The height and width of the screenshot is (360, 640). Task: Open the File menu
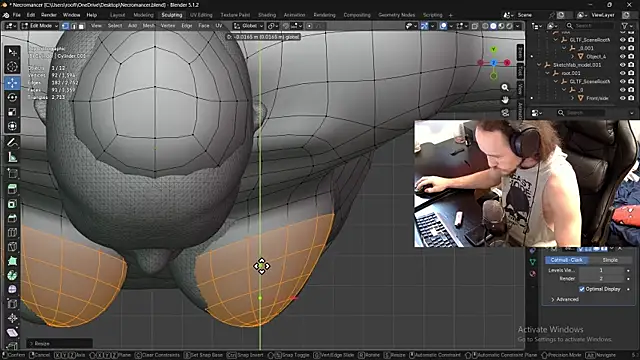[x=16, y=15]
